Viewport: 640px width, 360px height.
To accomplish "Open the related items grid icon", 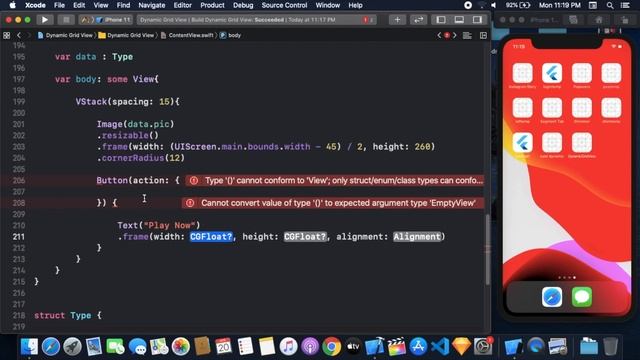I will (x=7, y=36).
